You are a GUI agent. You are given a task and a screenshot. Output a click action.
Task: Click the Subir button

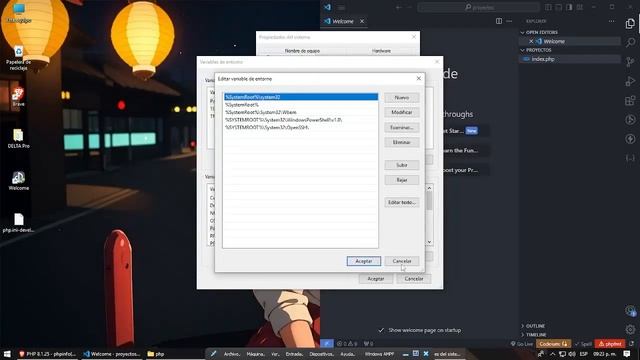402,165
